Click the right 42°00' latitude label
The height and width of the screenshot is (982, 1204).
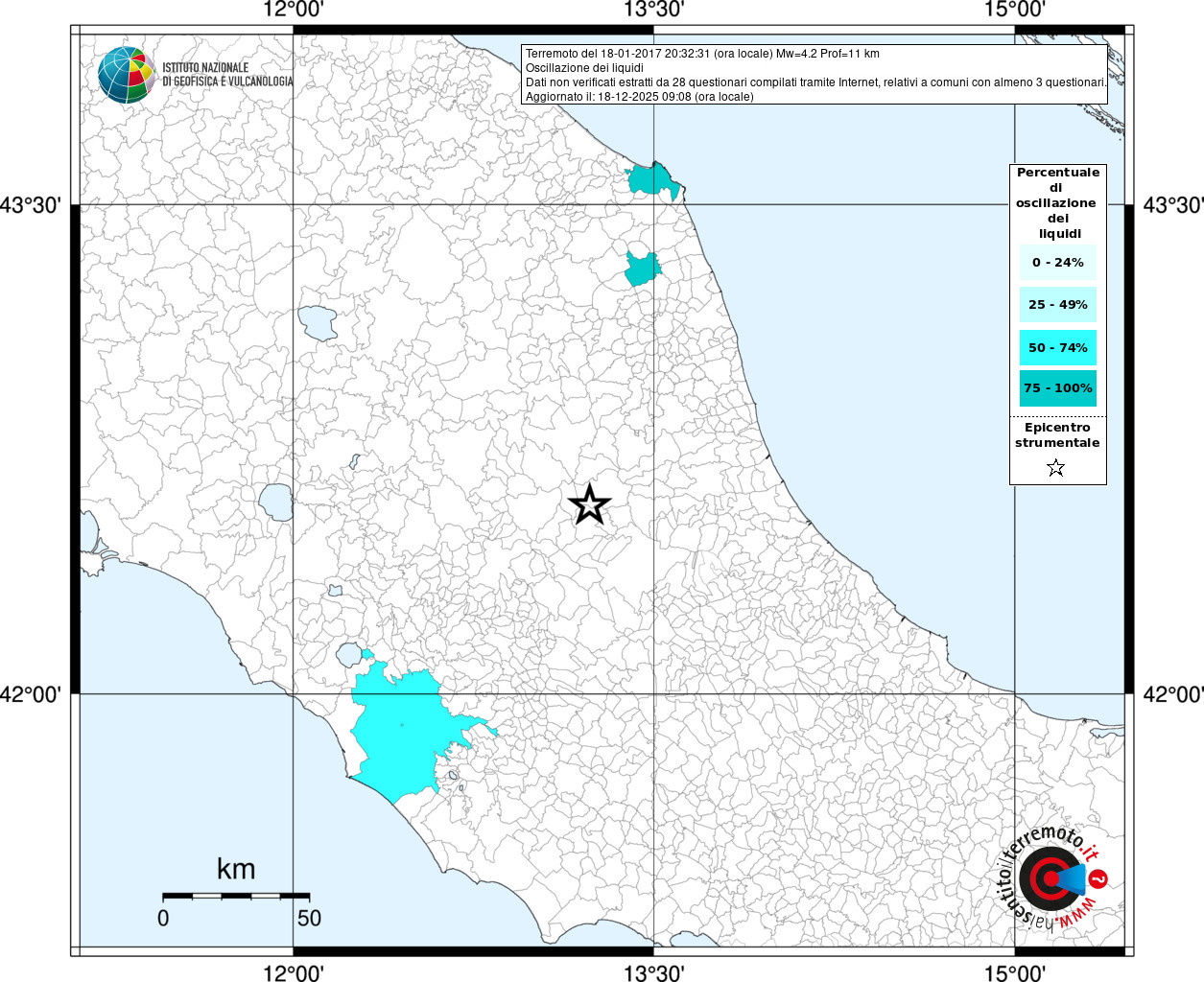coord(1173,693)
